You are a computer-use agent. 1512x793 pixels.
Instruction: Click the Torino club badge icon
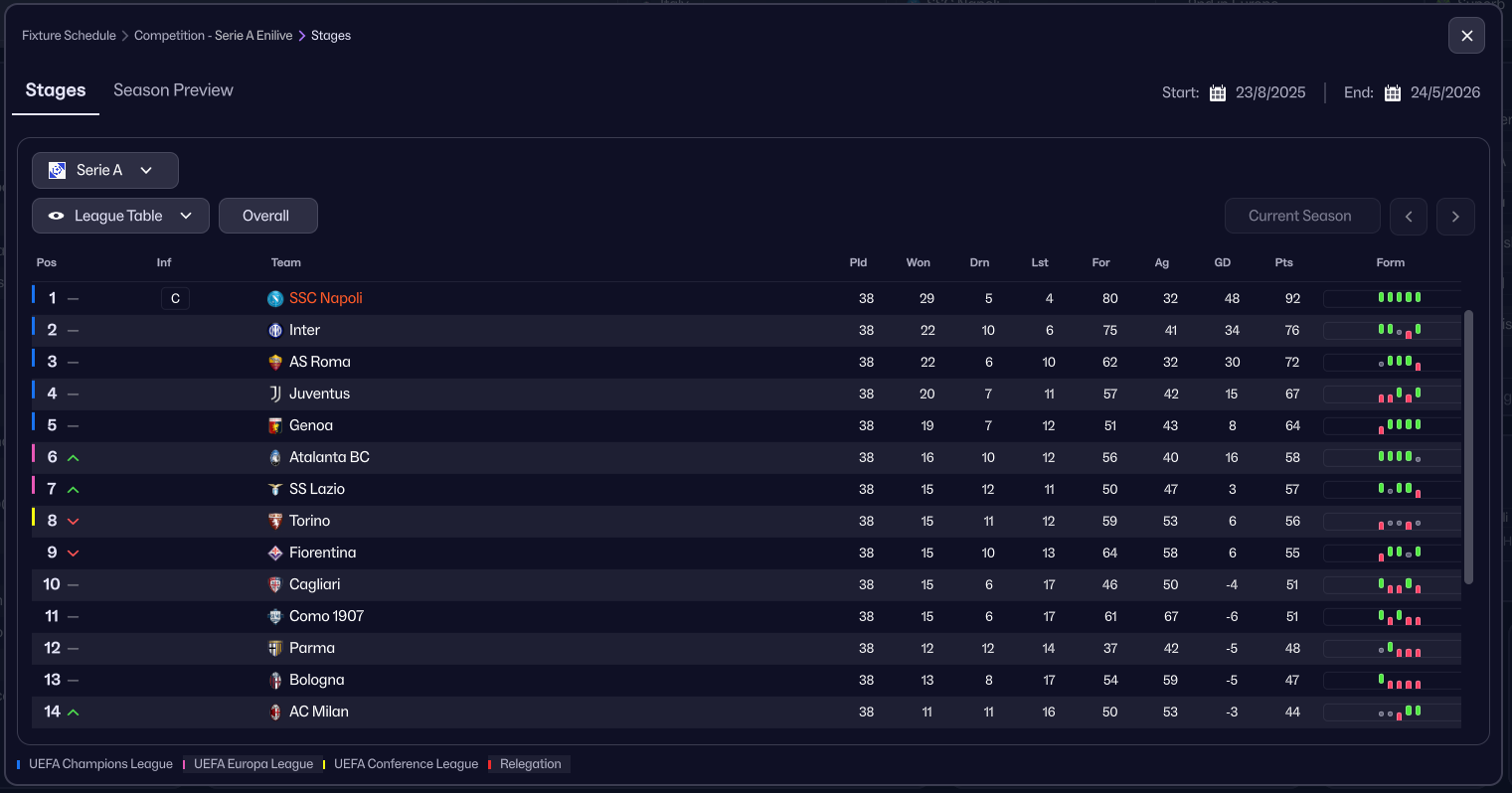(x=275, y=521)
